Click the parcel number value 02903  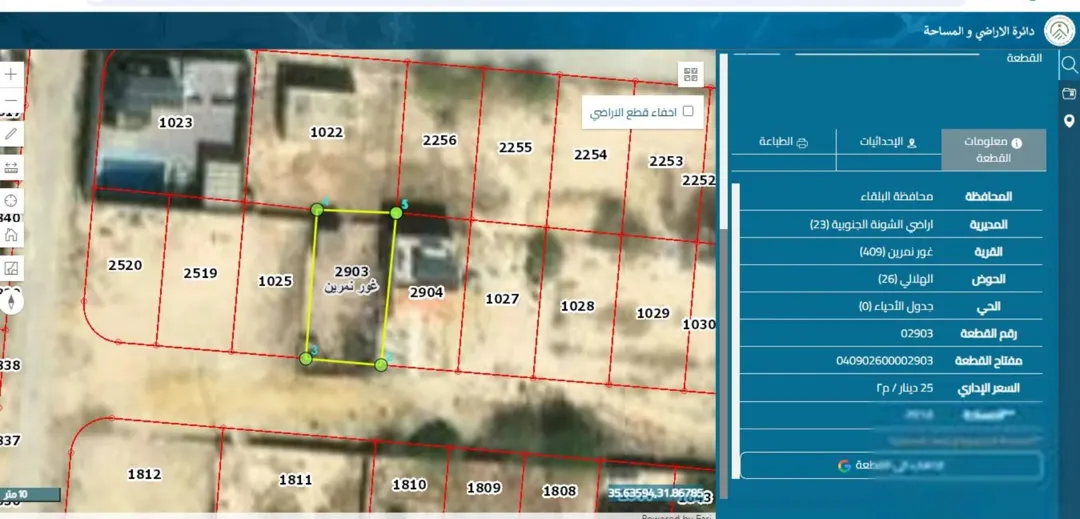(x=917, y=334)
